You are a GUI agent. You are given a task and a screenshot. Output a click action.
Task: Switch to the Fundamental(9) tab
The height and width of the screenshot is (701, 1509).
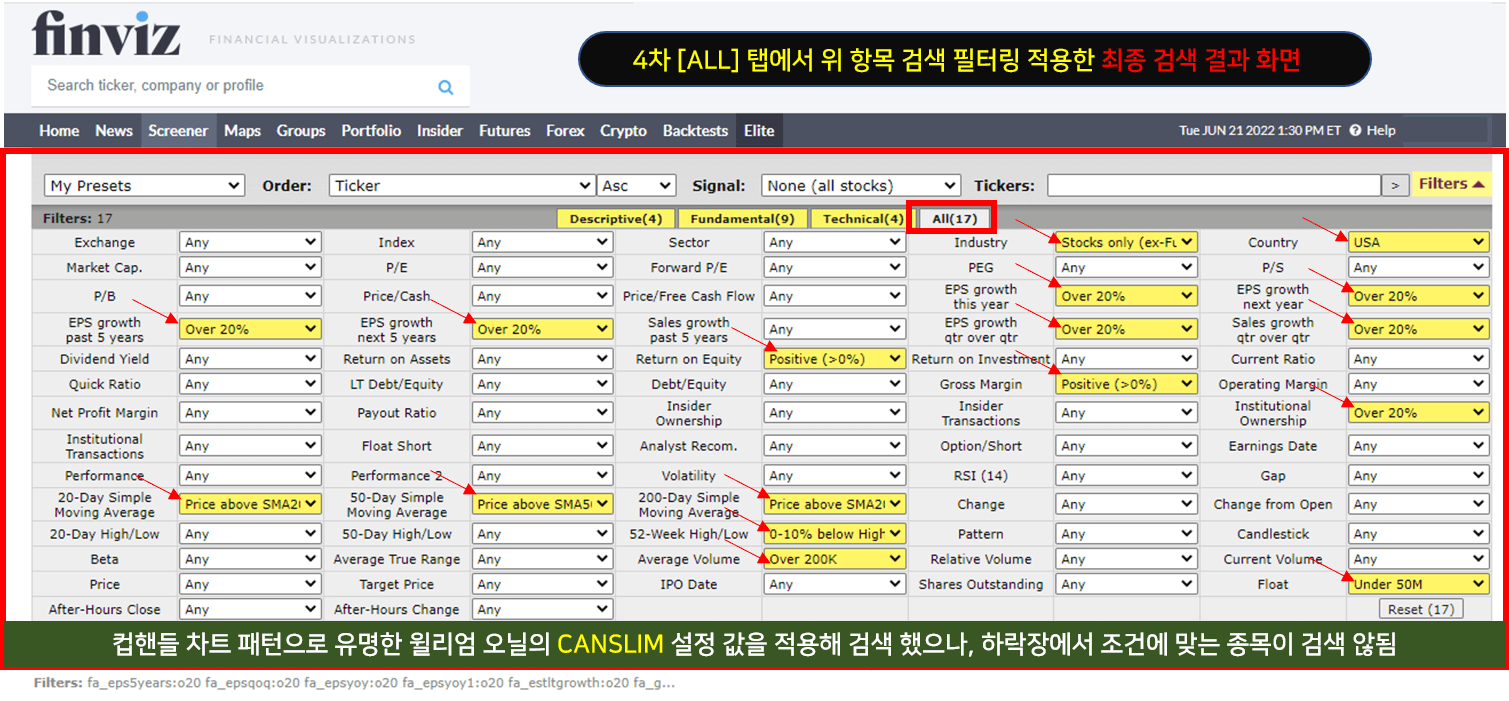tap(742, 219)
